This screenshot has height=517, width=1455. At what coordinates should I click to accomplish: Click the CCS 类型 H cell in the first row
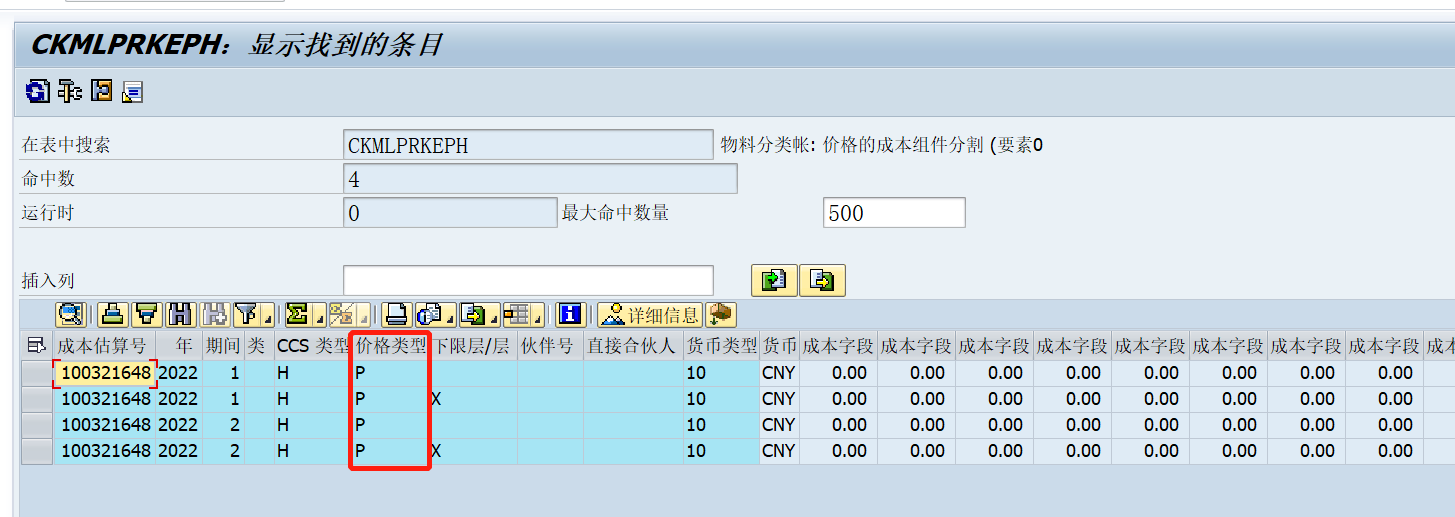[x=313, y=373]
